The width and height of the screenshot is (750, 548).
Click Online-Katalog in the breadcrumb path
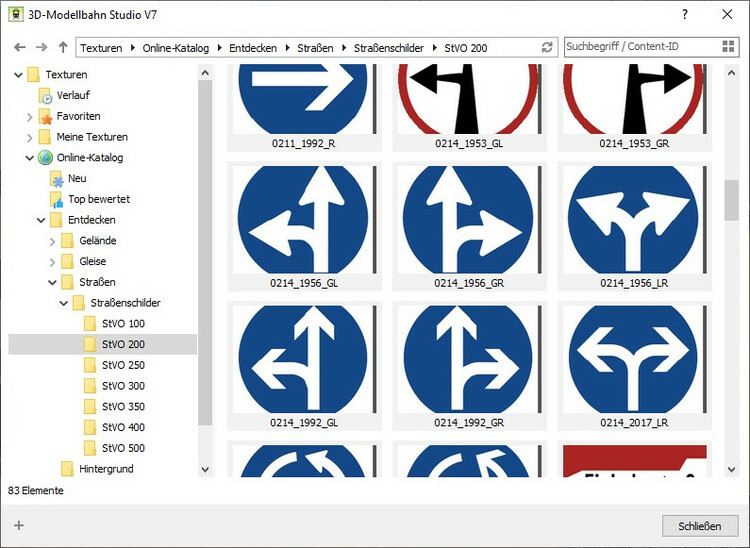click(176, 48)
